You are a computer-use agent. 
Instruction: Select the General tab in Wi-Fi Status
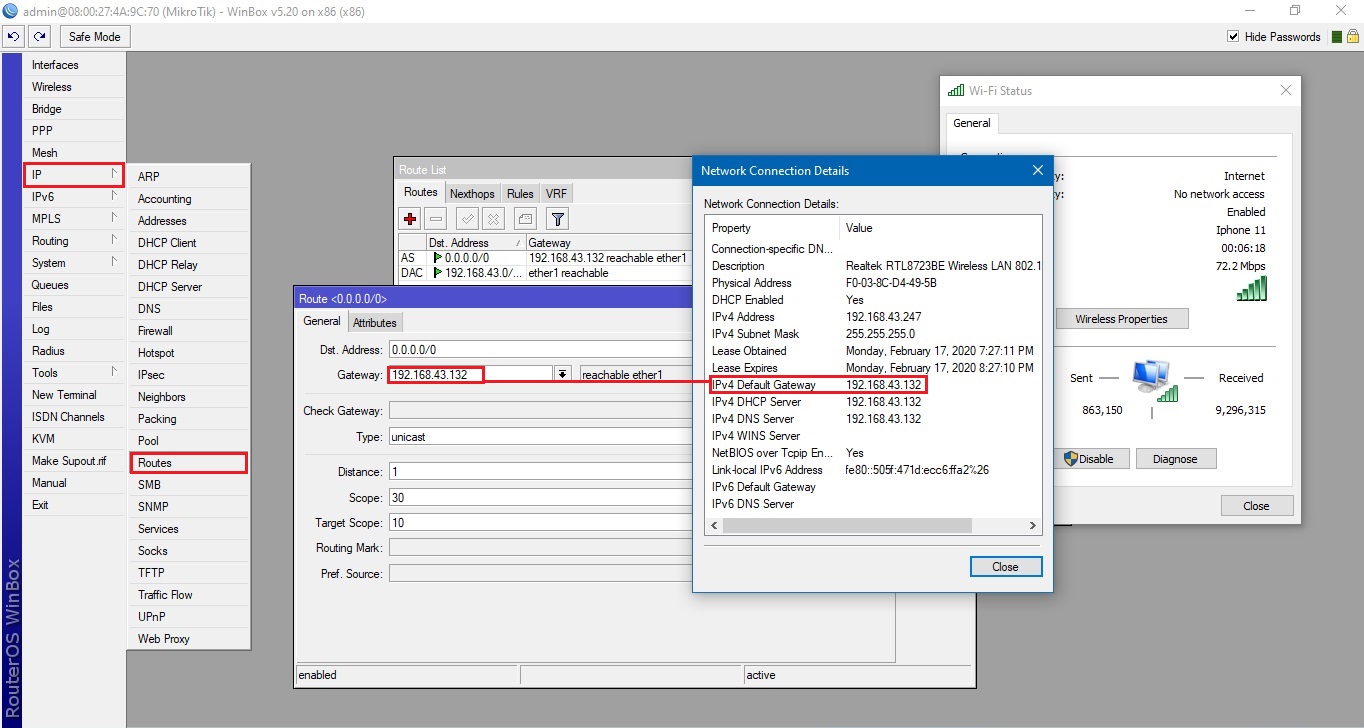pyautogui.click(x=971, y=123)
